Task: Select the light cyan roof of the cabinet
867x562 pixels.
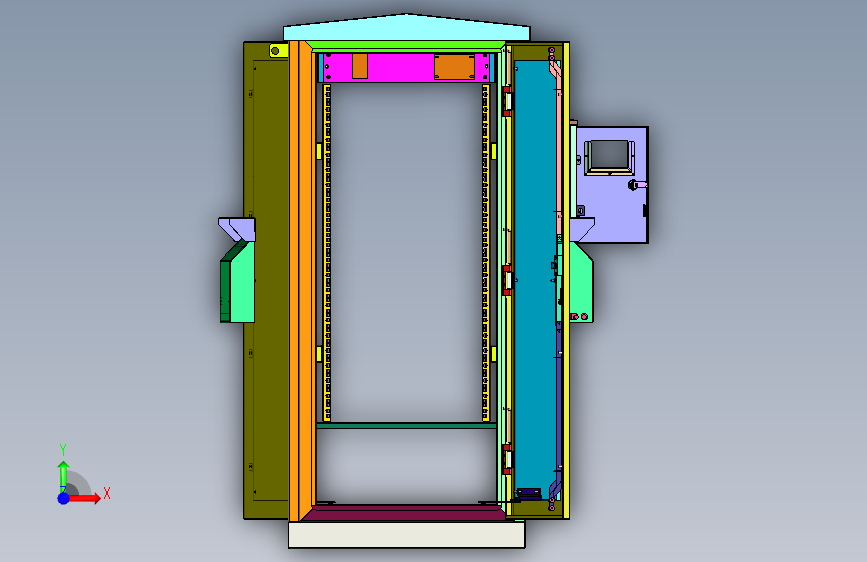Action: tap(406, 28)
